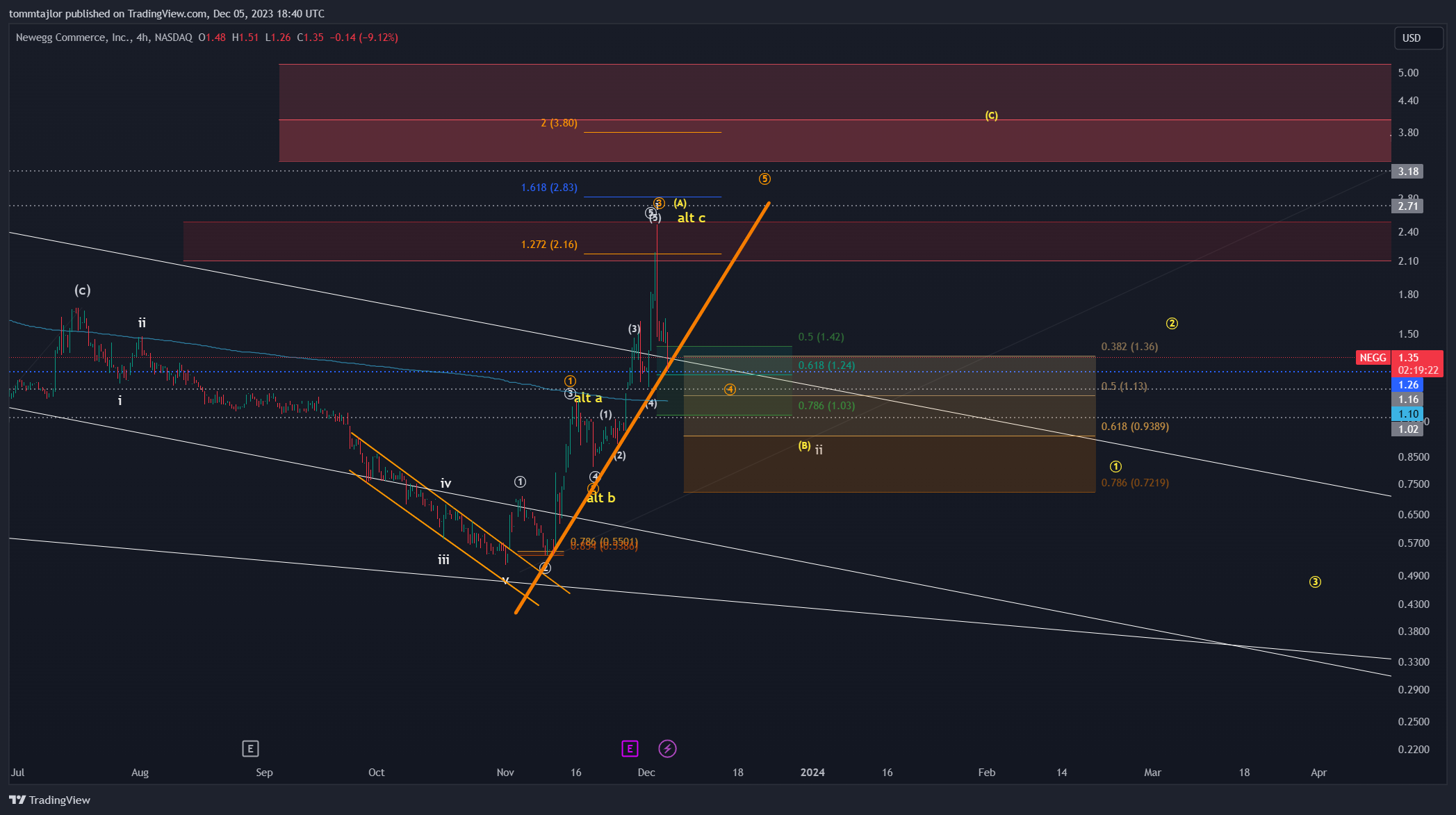Click the 1.618 (2.83) Fibonacci label

pyautogui.click(x=549, y=188)
